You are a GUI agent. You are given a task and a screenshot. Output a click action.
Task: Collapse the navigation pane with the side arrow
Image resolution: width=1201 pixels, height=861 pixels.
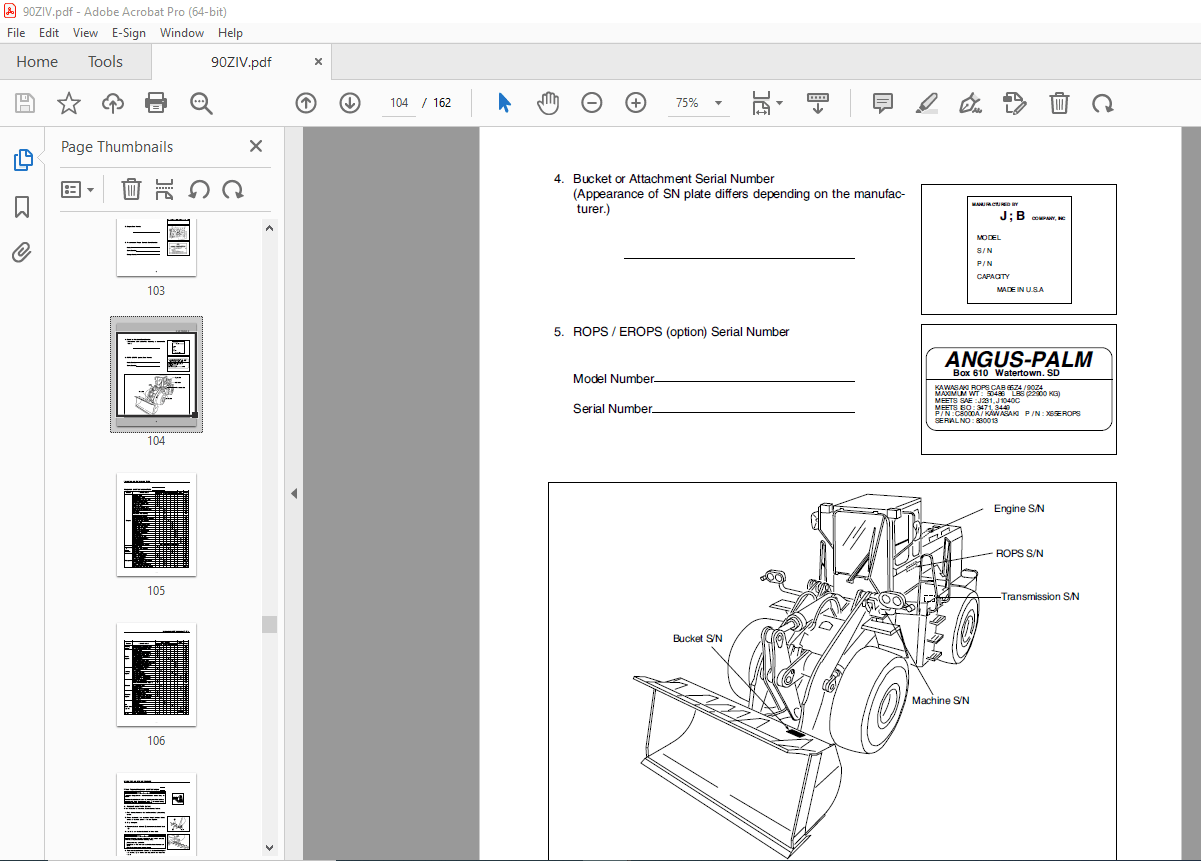pos(293,492)
